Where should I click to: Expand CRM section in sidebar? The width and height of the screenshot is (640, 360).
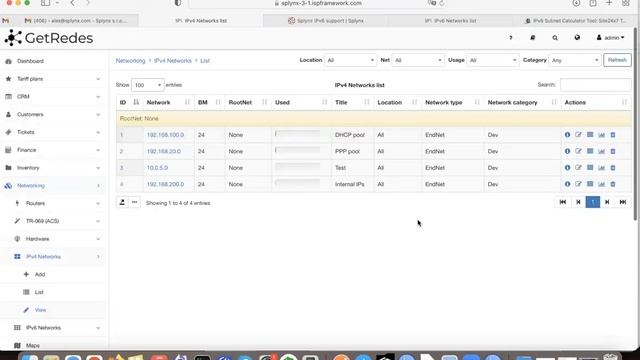pos(53,97)
